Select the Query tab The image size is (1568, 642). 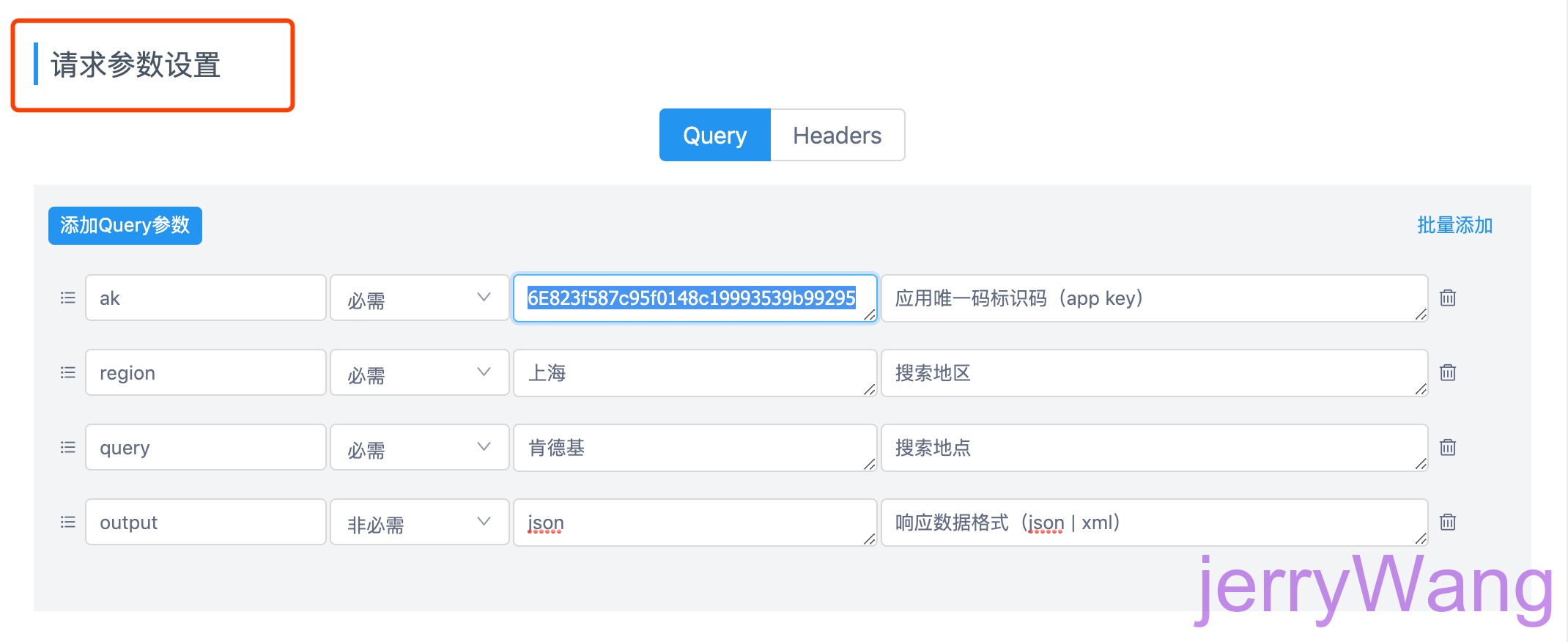[714, 136]
